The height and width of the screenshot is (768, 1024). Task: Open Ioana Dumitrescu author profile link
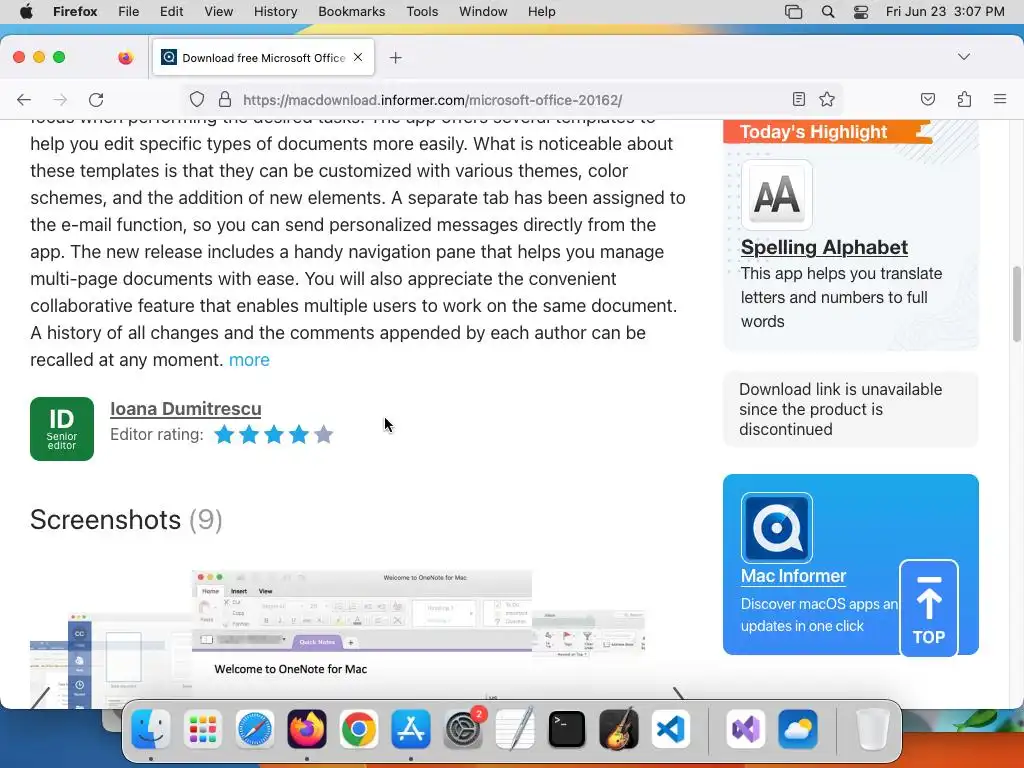tap(185, 409)
